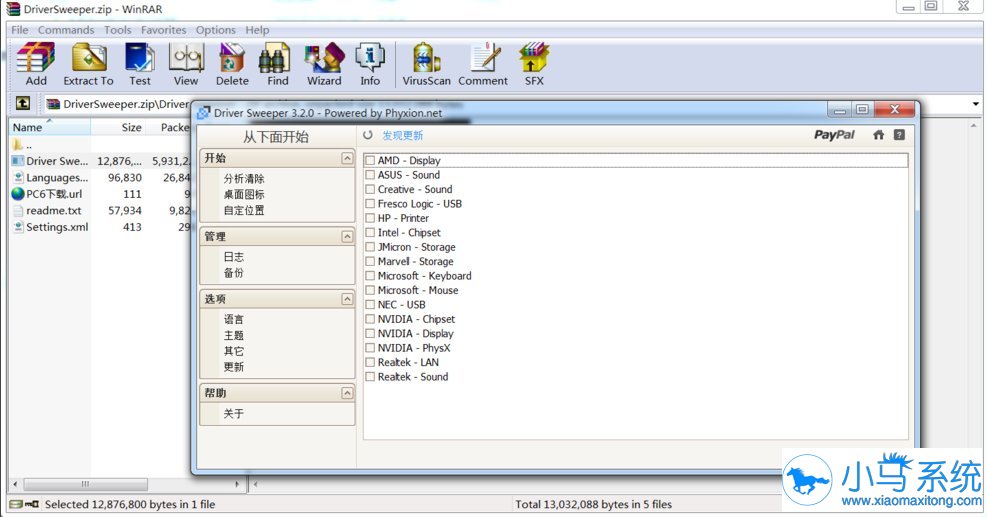Open the Options menu
Screen dimensions: 987x517
215,30
